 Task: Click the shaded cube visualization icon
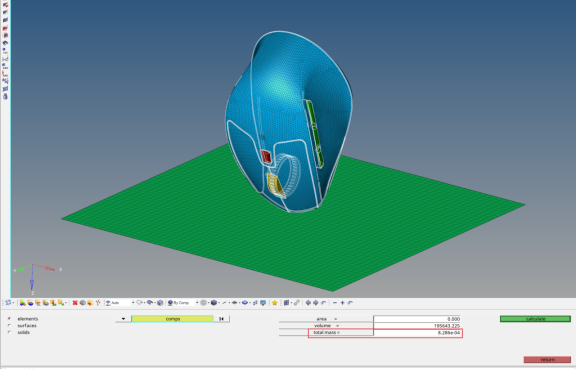214,303
